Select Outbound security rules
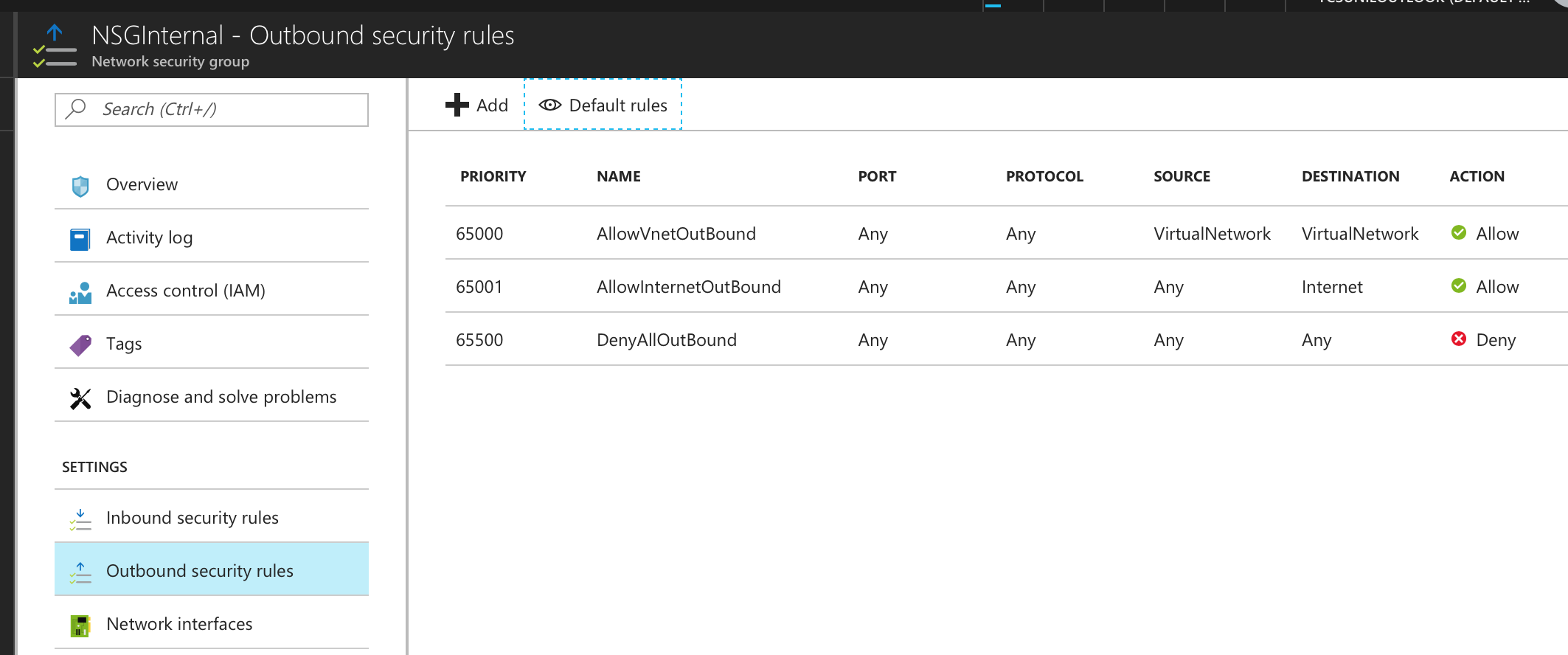The image size is (1568, 655). pyautogui.click(x=212, y=569)
